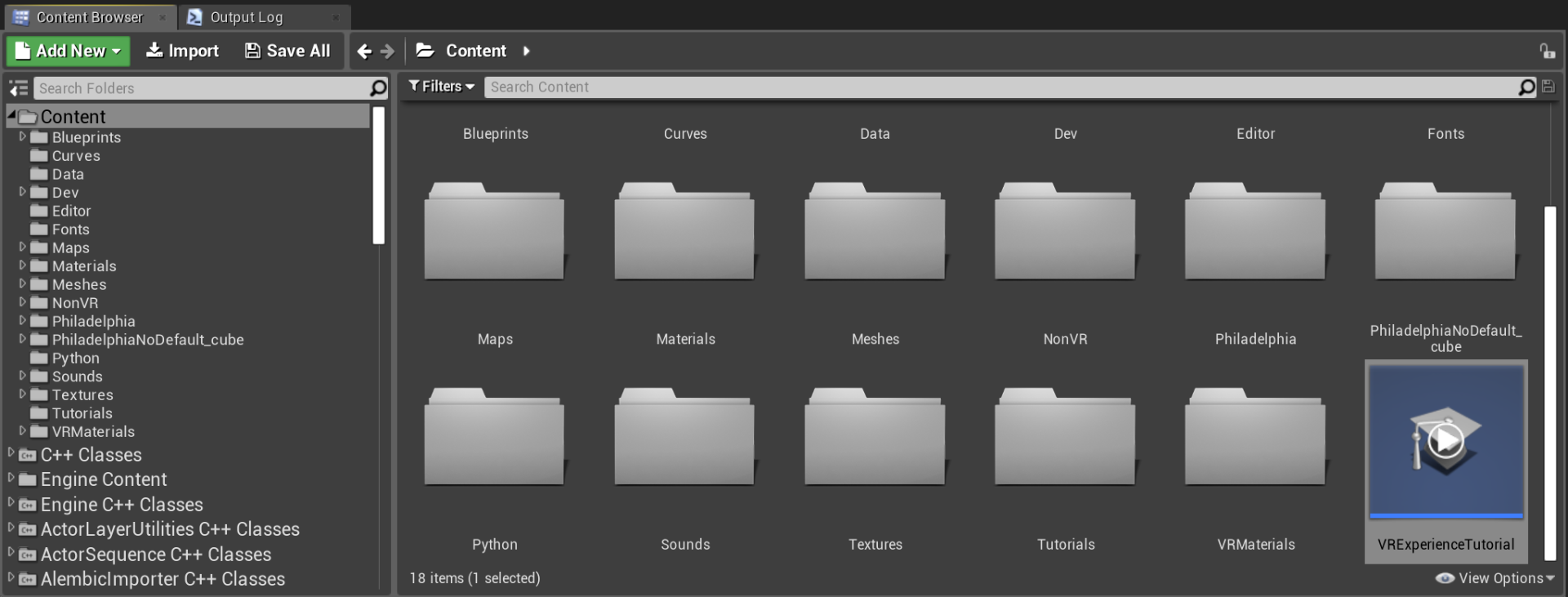Open the View Options menu
1568x597 pixels.
[1494, 577]
